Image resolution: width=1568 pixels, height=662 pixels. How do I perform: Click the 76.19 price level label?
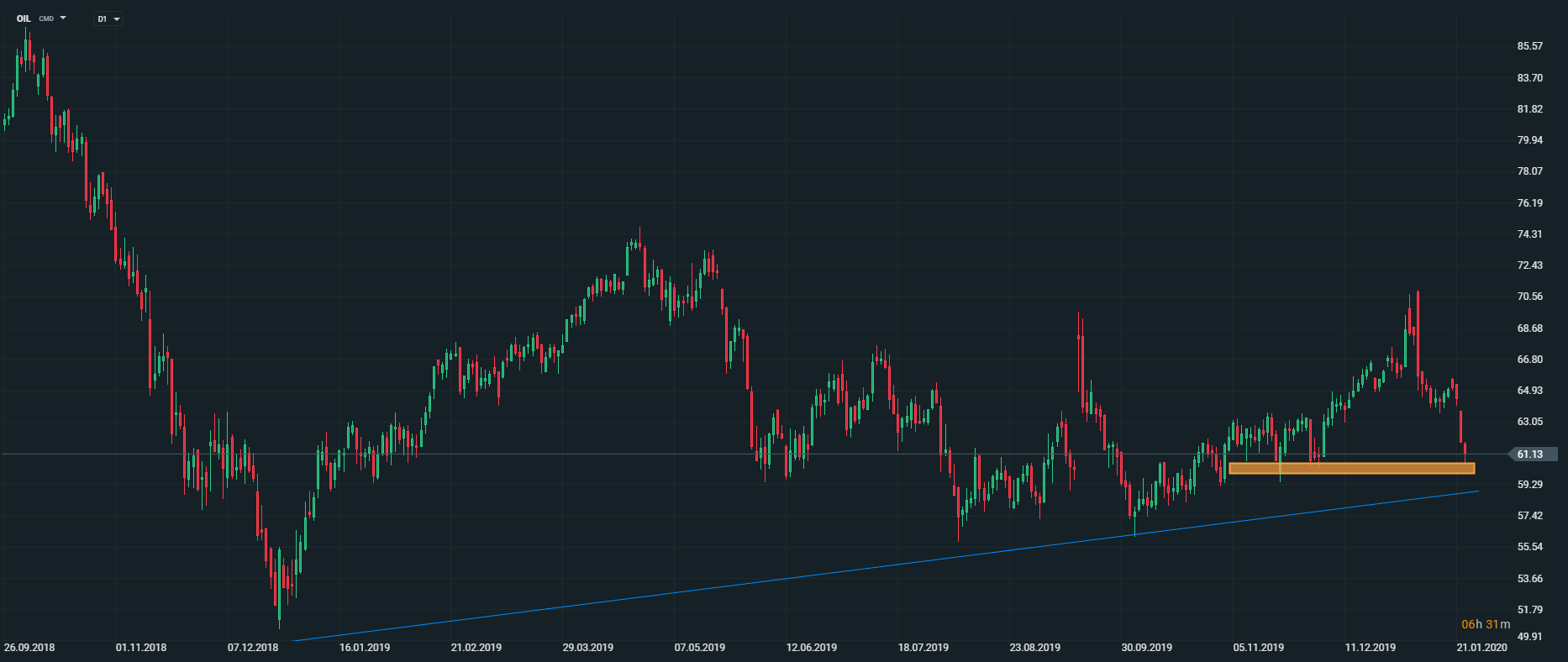click(x=1529, y=203)
